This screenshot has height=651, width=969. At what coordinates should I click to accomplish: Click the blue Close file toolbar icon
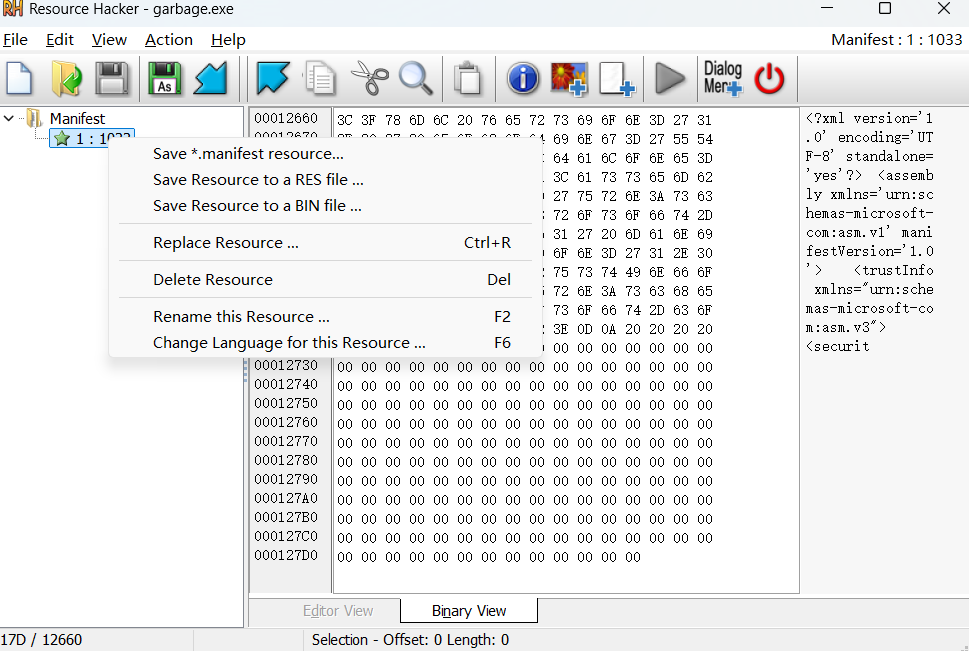click(x=211, y=79)
